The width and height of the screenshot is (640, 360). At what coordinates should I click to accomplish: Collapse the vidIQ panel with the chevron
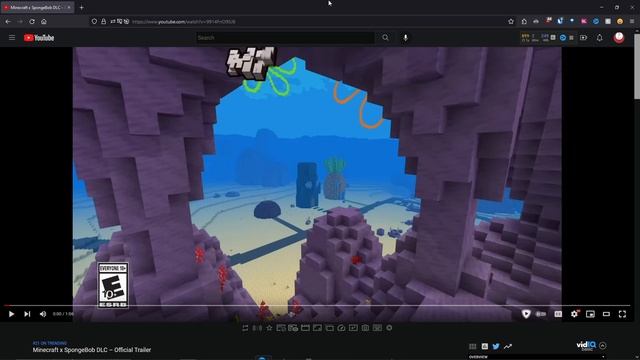tap(602, 345)
